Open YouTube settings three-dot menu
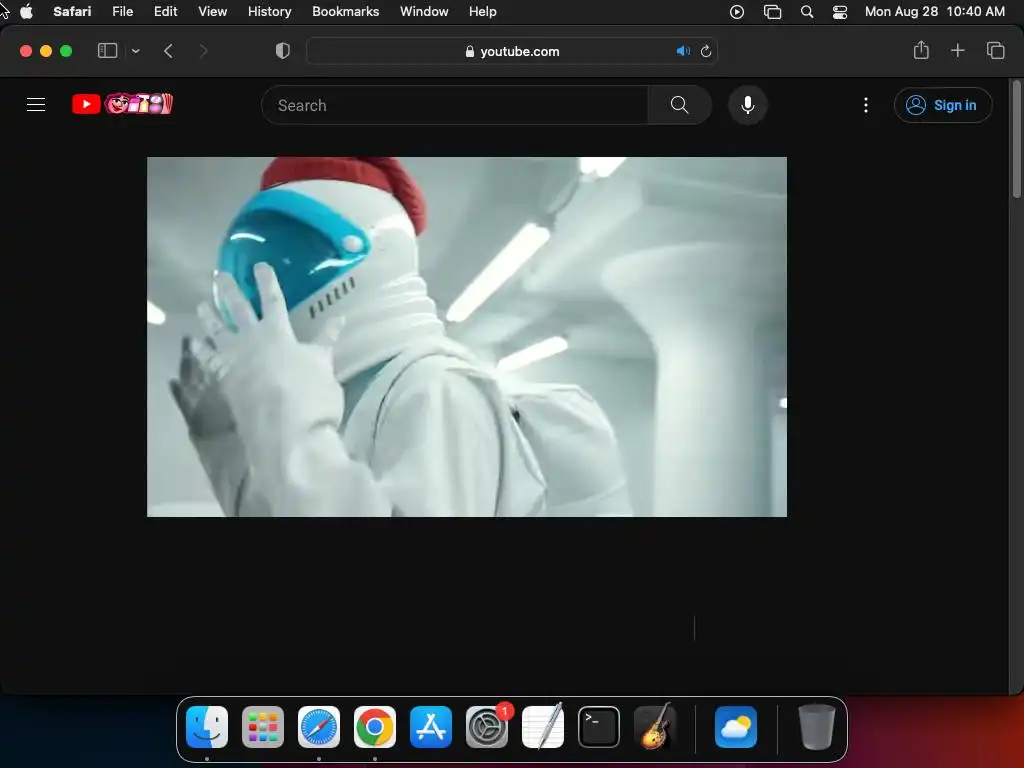The height and width of the screenshot is (768, 1024). (x=866, y=105)
